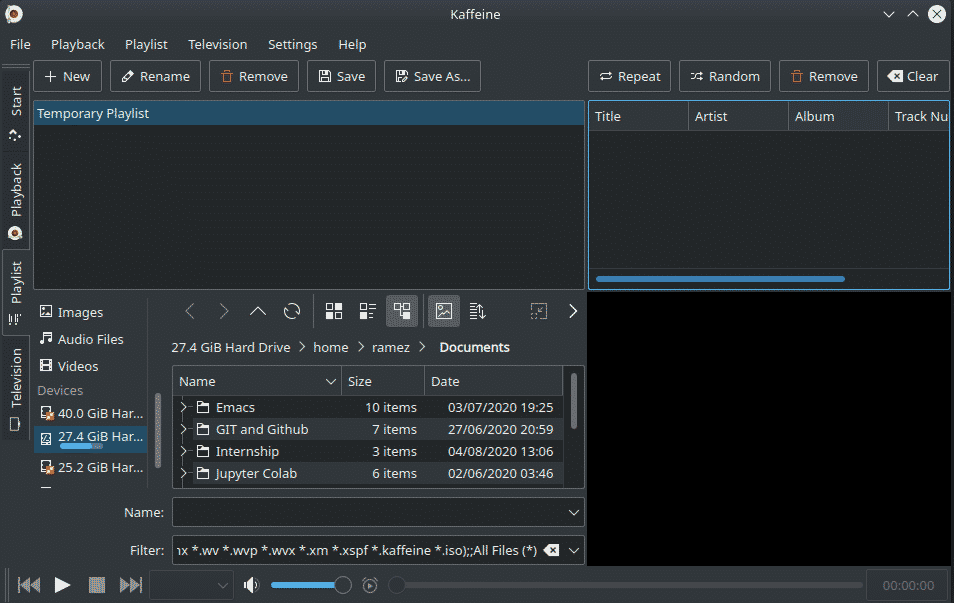954x603 pixels.
Task: Navigate up to the parent folder
Action: (x=258, y=312)
